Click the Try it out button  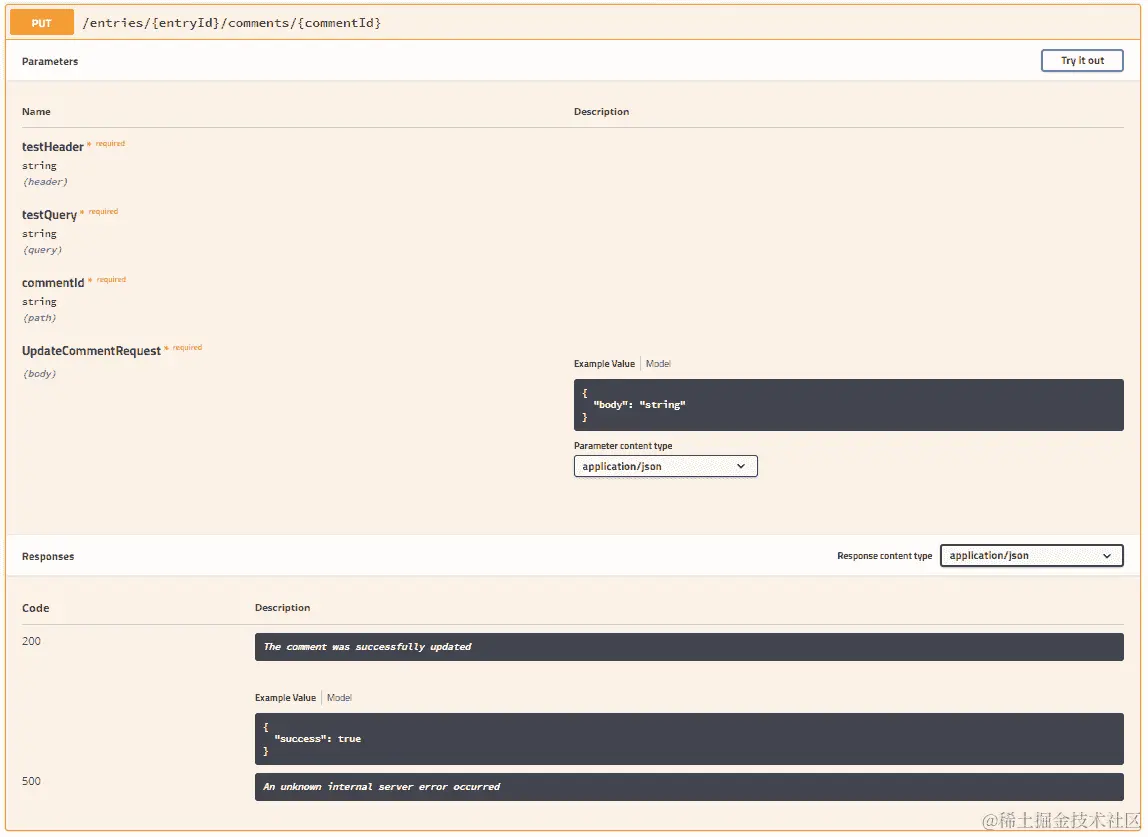(x=1081, y=60)
